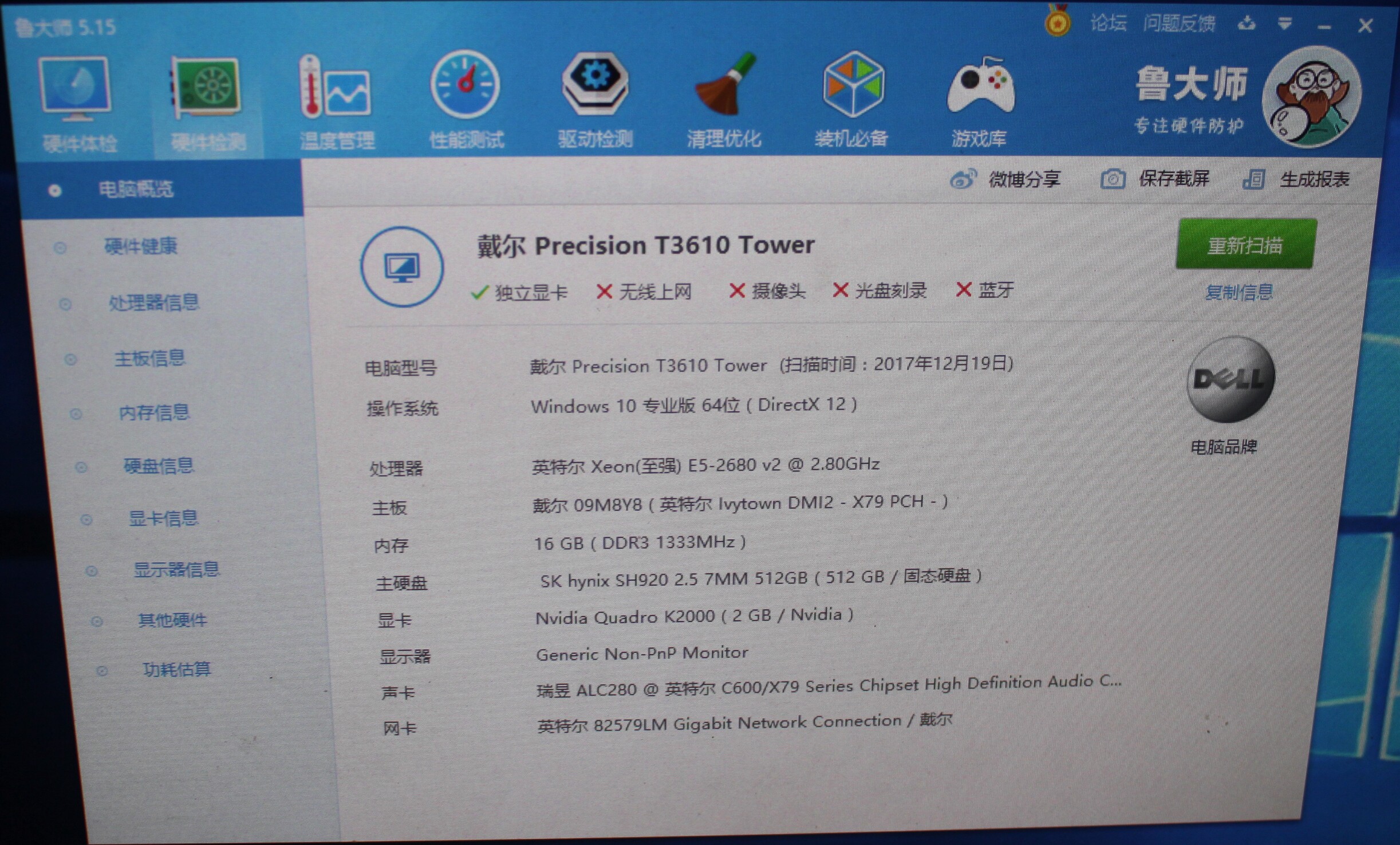Select 硬盘信息 in sidebar
The image size is (1400, 845).
coord(159,466)
